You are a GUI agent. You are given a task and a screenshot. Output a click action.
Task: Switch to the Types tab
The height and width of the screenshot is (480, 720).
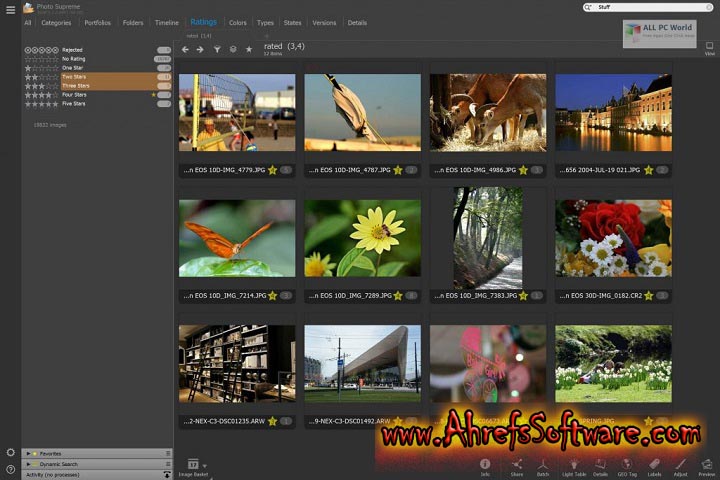[x=265, y=23]
